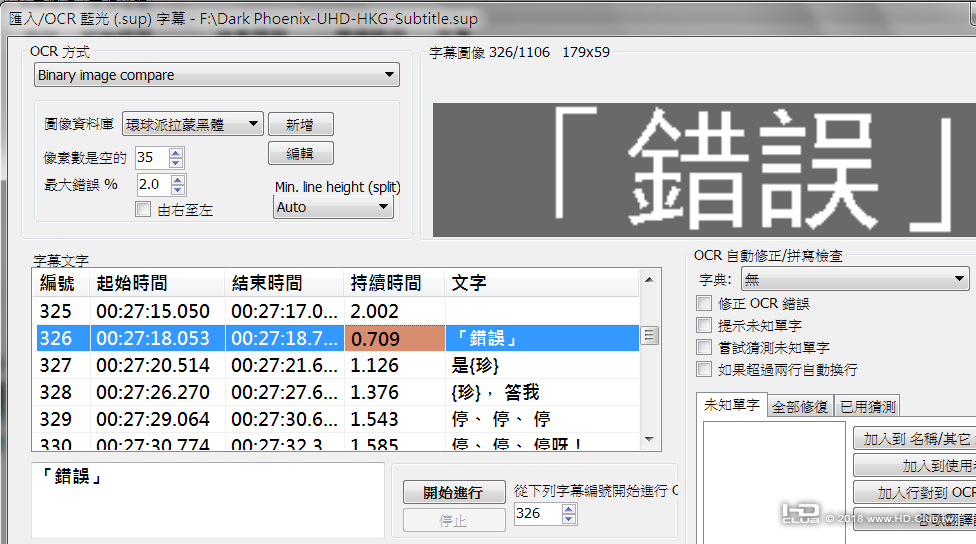976x544 pixels.
Task: Enable the 提示未知單字 checkbox
Action: (704, 325)
